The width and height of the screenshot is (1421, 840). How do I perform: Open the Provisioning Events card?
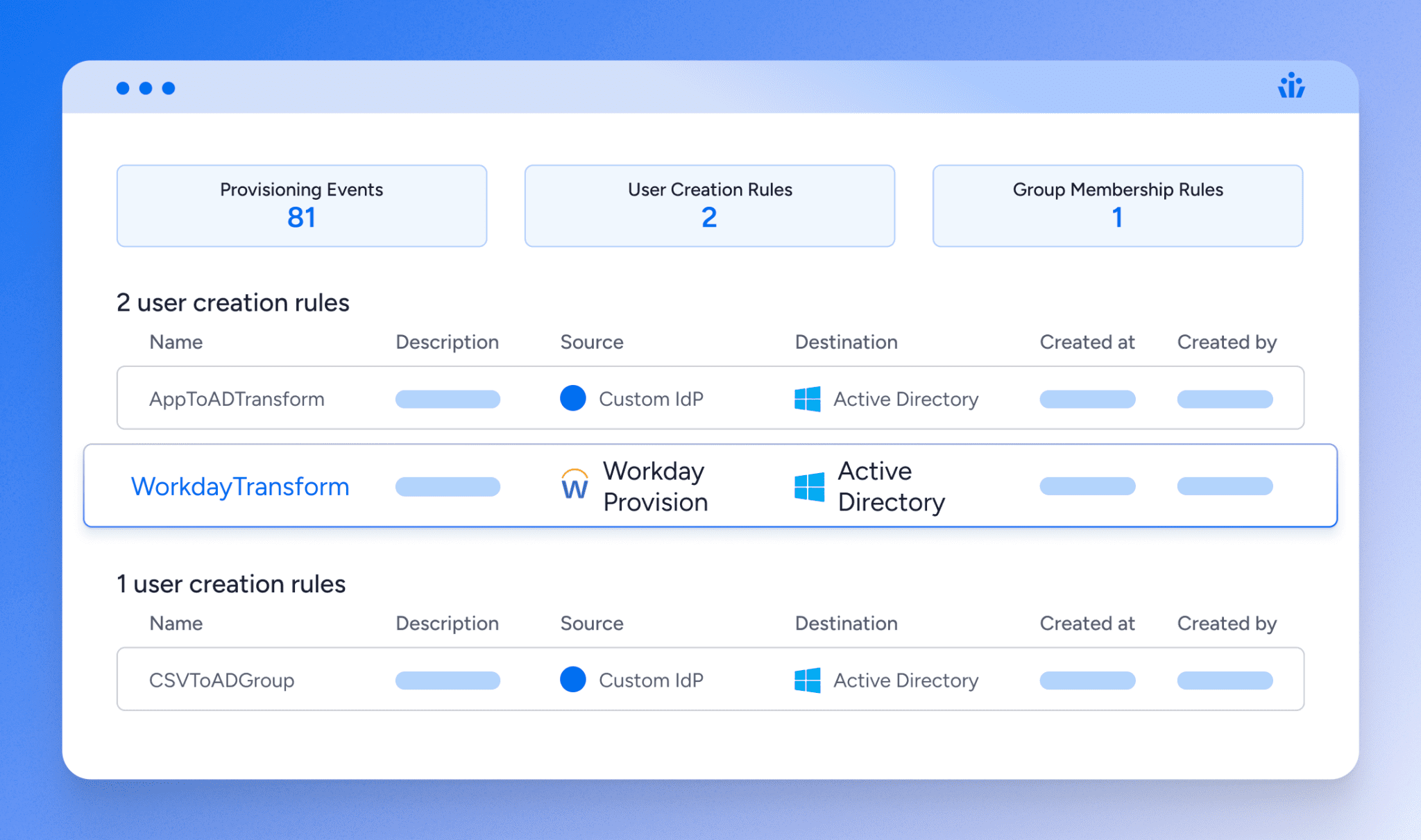pyautogui.click(x=302, y=205)
